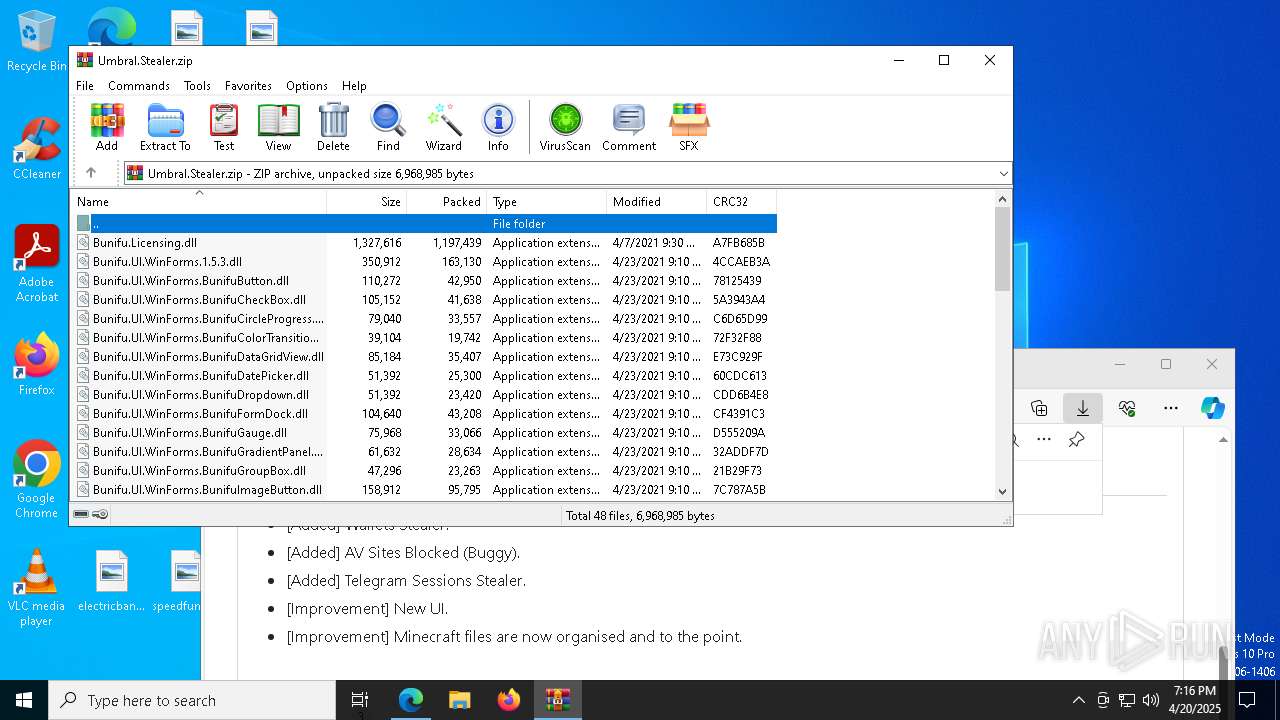Sort by the CRC32 column header
This screenshot has height=720, width=1280.
[741, 201]
